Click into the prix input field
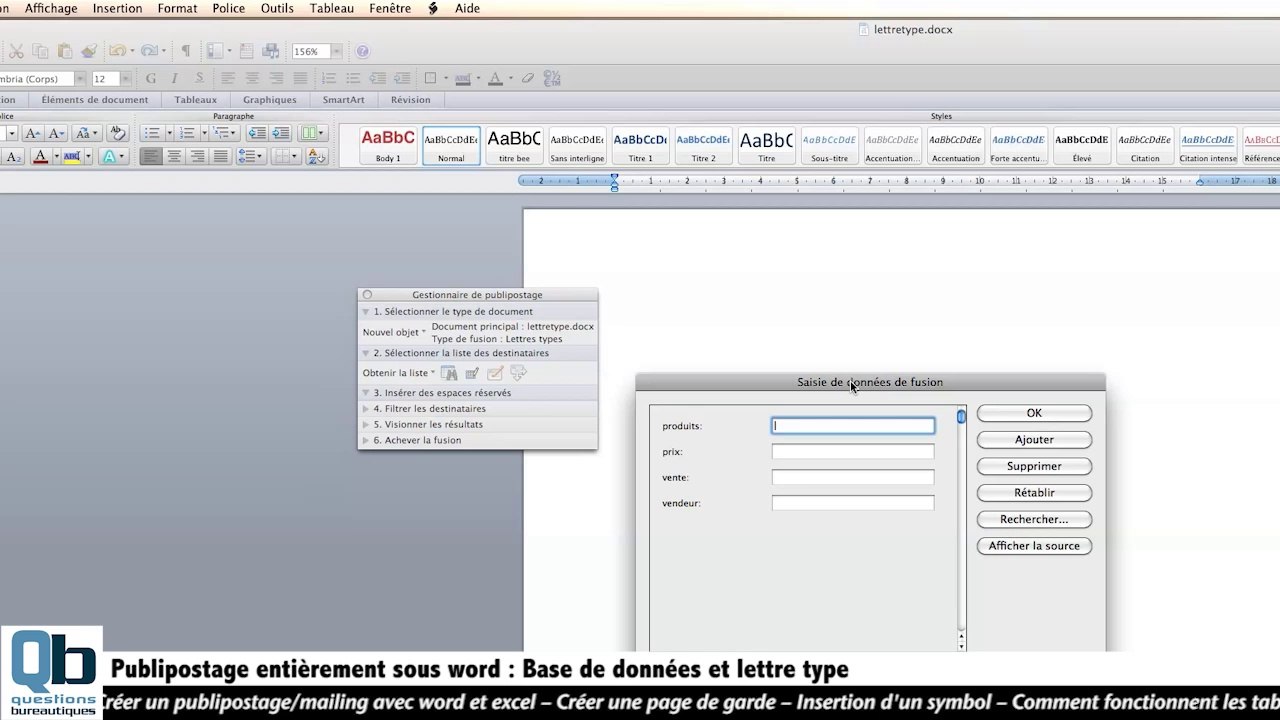This screenshot has width=1280, height=720. pyautogui.click(x=853, y=452)
